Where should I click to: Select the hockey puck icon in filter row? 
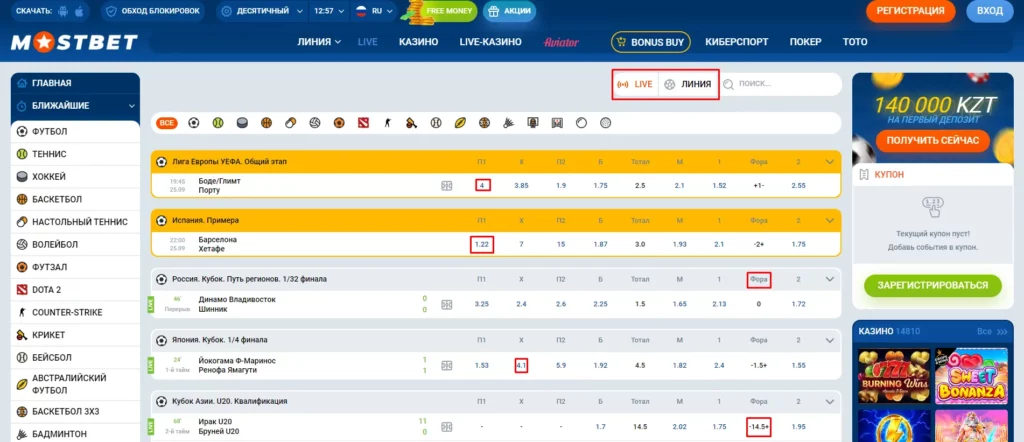[x=242, y=123]
